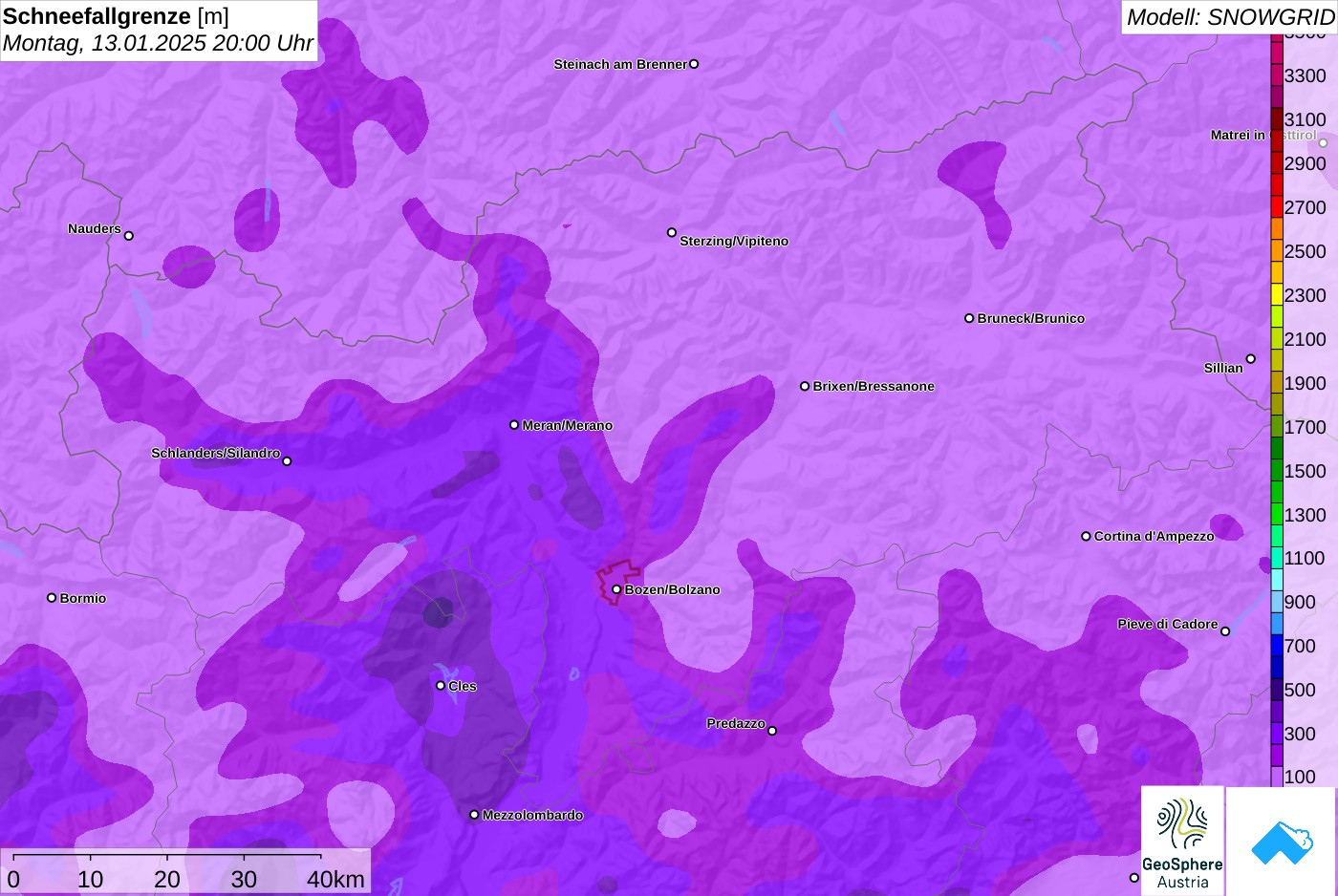The width and height of the screenshot is (1338, 896).
Task: Click the red color swatch at 2700
Action: tap(1277, 206)
